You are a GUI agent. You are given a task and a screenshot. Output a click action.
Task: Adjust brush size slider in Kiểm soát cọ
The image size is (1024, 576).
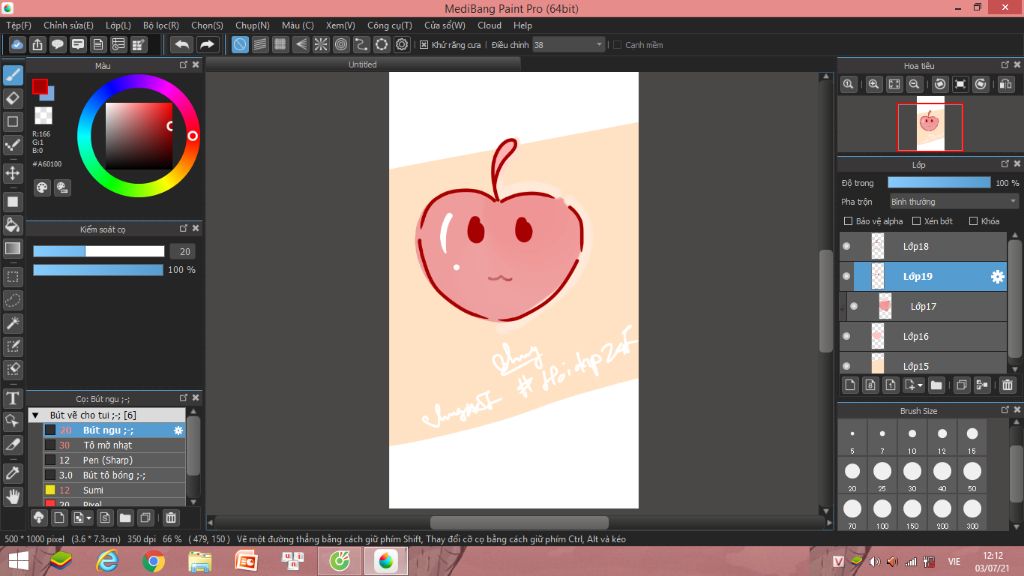click(x=99, y=251)
